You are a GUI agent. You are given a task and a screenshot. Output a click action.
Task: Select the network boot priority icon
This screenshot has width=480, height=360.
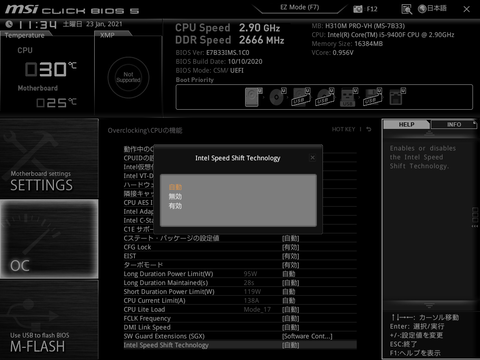coord(397,97)
